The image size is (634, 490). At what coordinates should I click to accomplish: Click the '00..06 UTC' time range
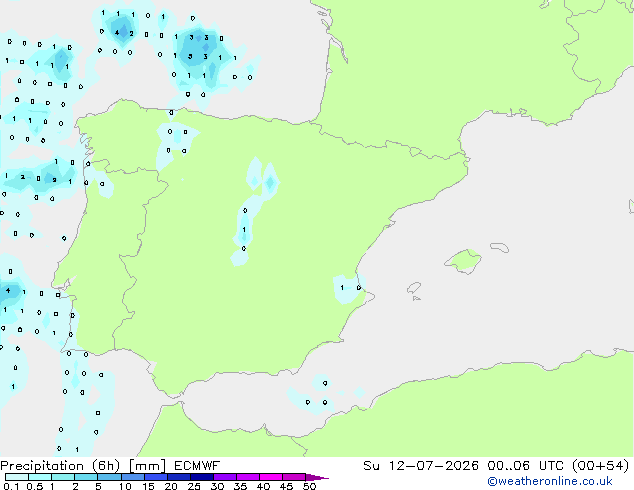[525, 466]
